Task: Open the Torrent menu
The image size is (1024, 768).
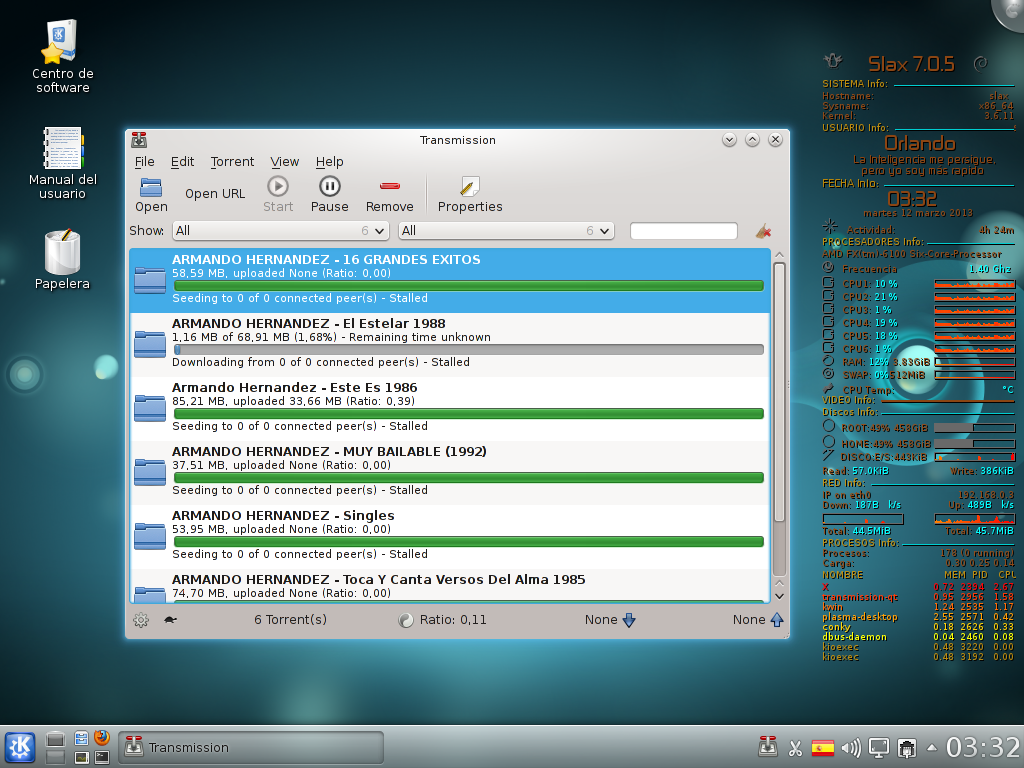Action: click(232, 161)
